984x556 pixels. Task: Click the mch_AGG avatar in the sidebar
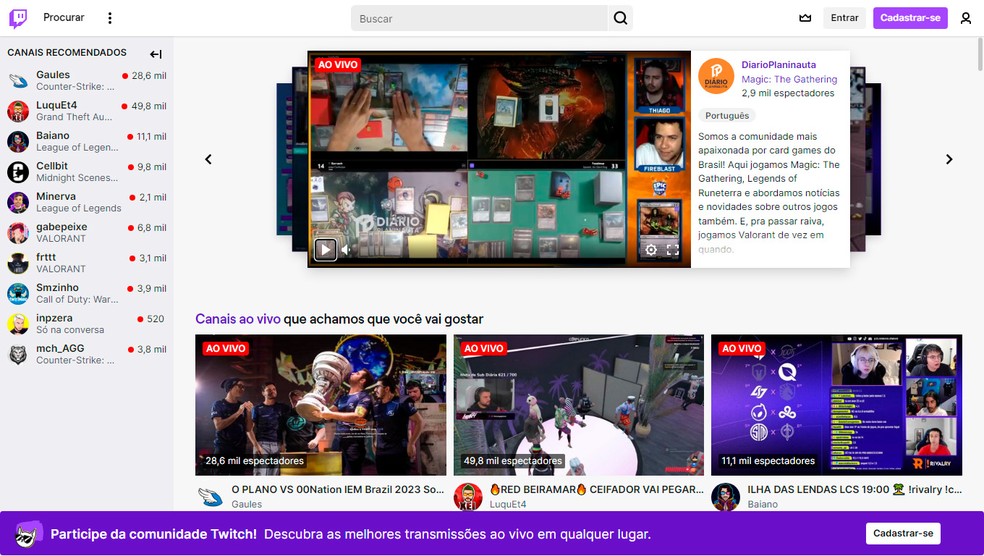[18, 355]
